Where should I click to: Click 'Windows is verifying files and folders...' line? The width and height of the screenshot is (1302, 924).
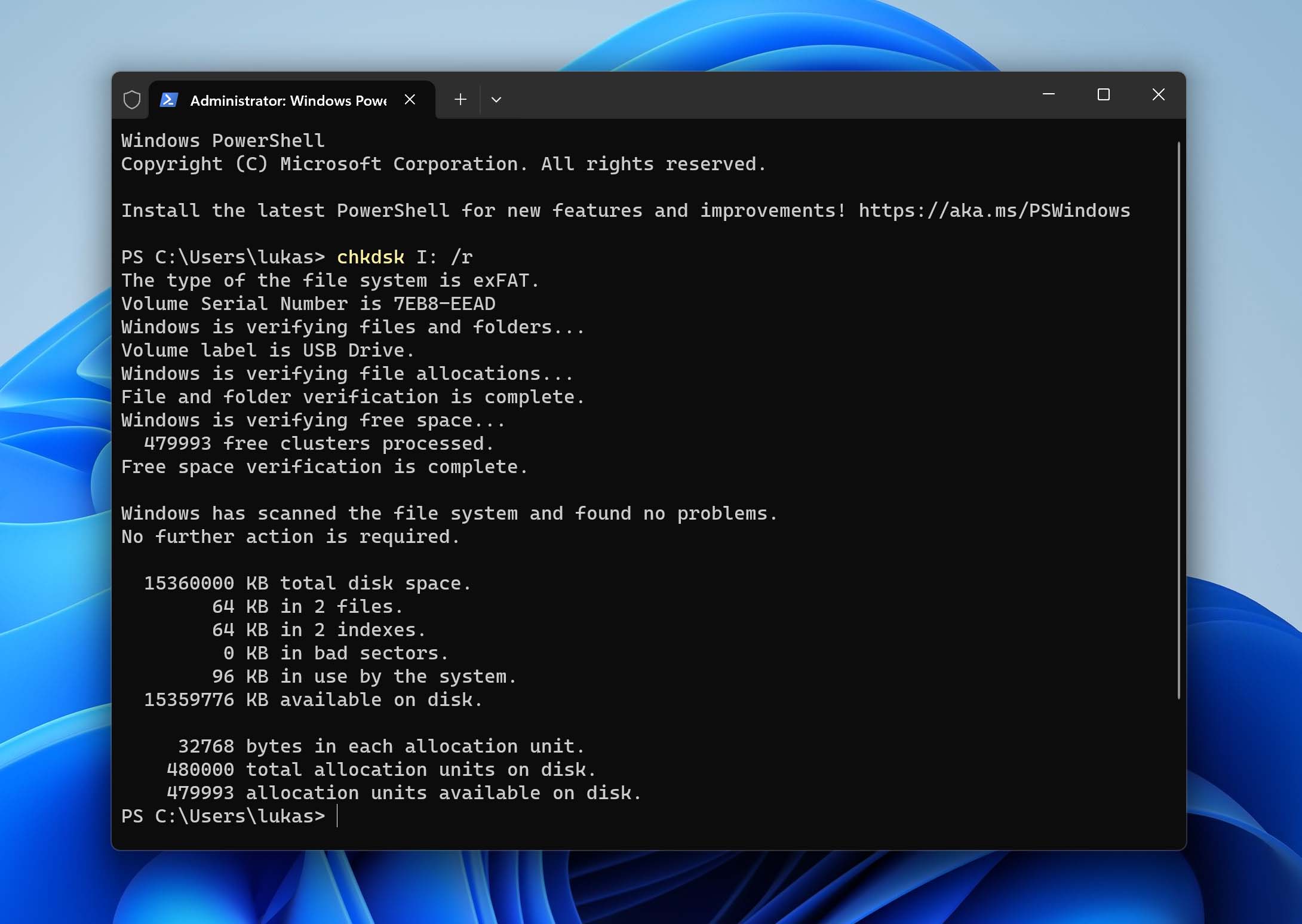coord(353,327)
